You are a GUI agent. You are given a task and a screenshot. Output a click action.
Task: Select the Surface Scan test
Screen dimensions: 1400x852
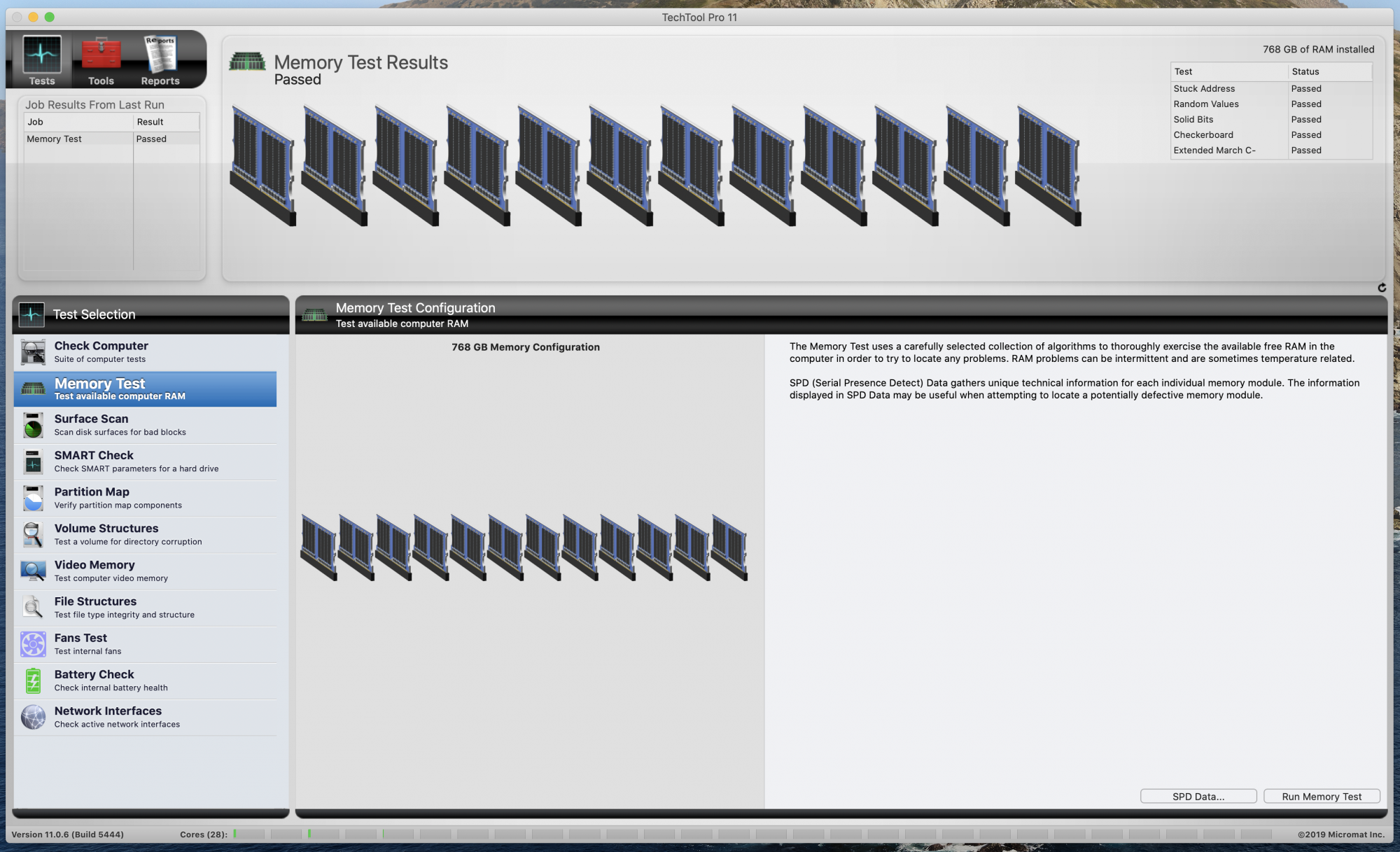145,425
